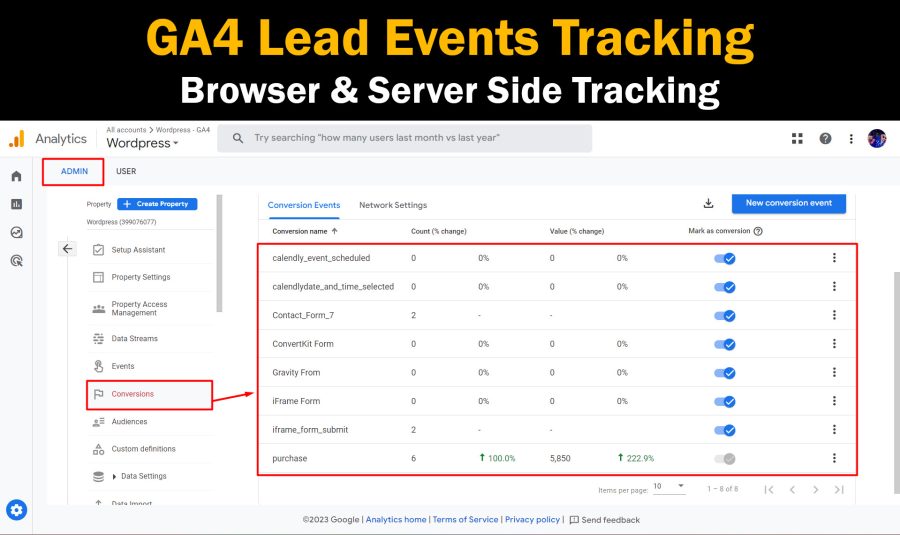The width and height of the screenshot is (900, 535).
Task: Open the Home icon in left rail
Action: pyautogui.click(x=16, y=176)
